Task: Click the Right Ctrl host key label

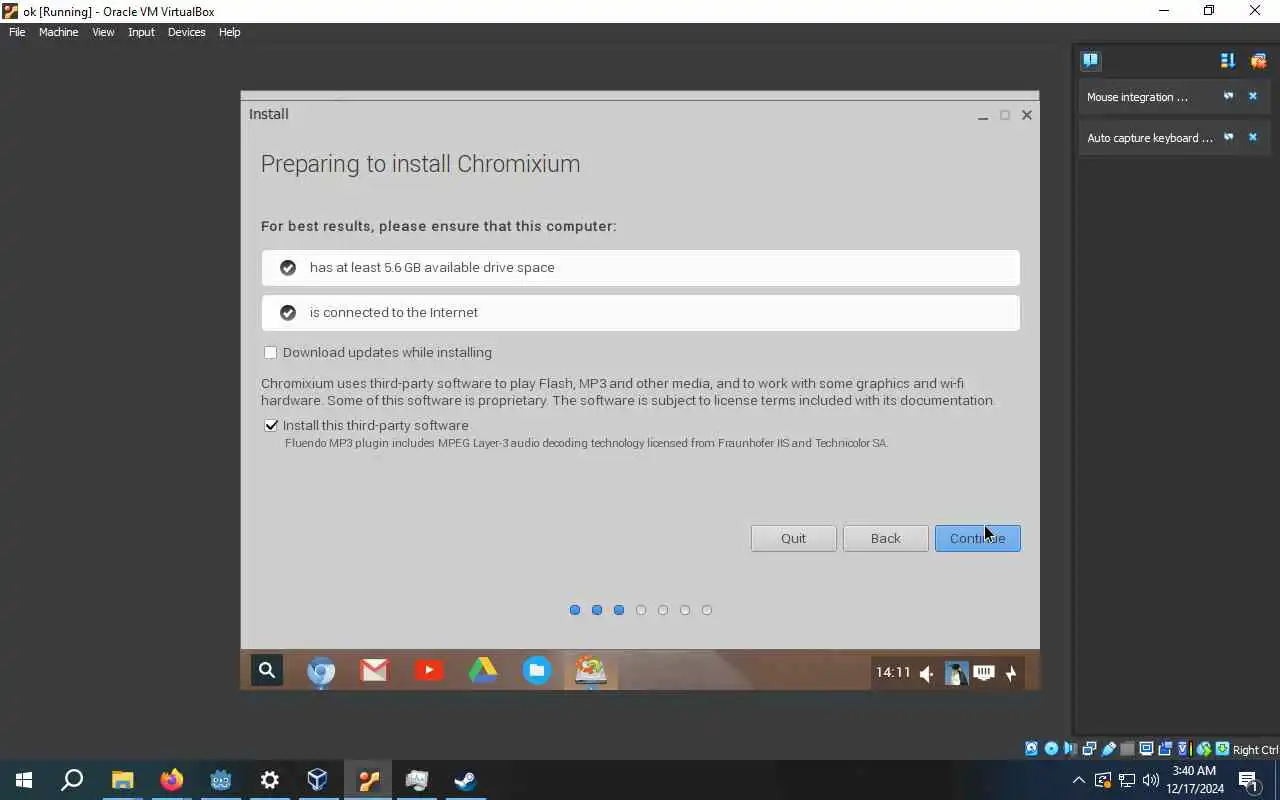Action: tap(1255, 750)
